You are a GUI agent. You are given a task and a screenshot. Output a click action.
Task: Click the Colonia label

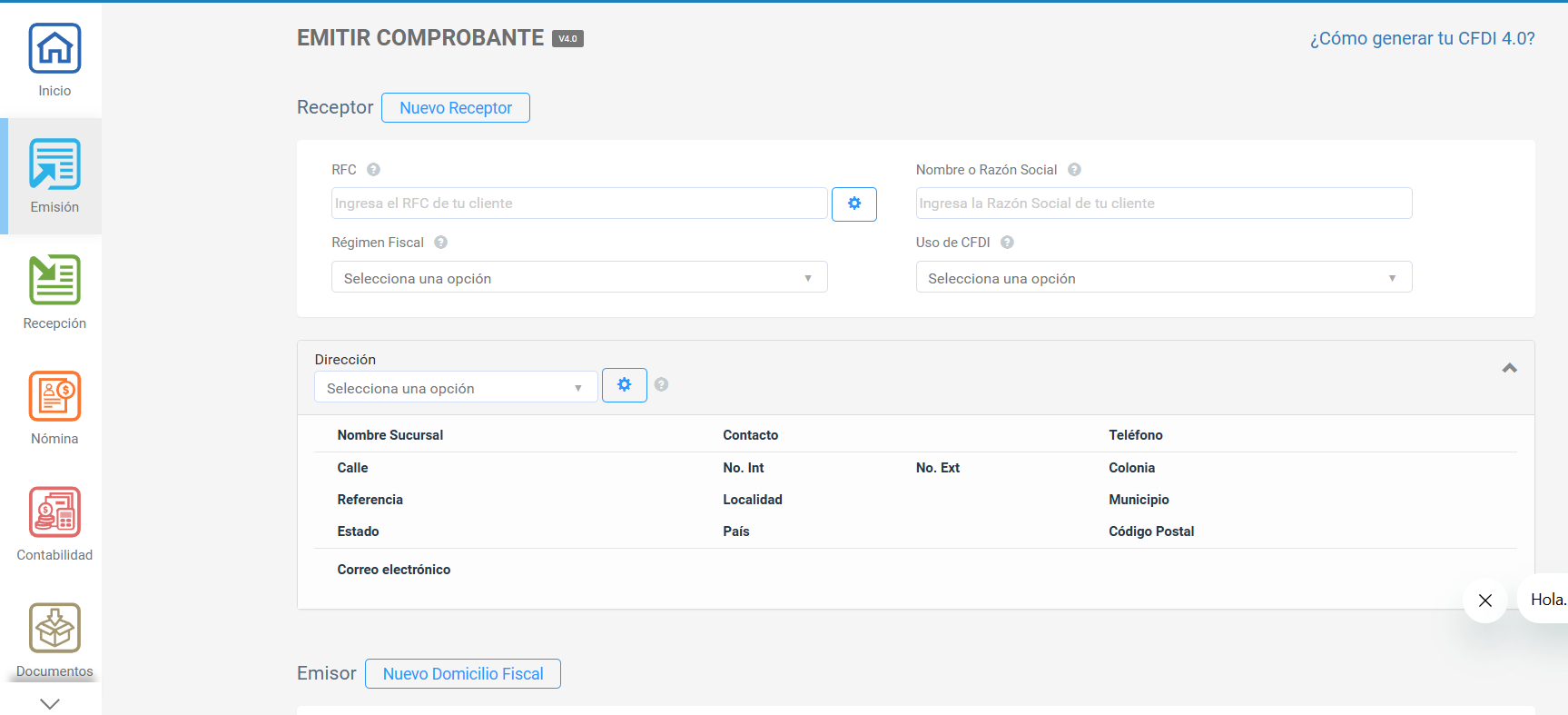click(1132, 468)
